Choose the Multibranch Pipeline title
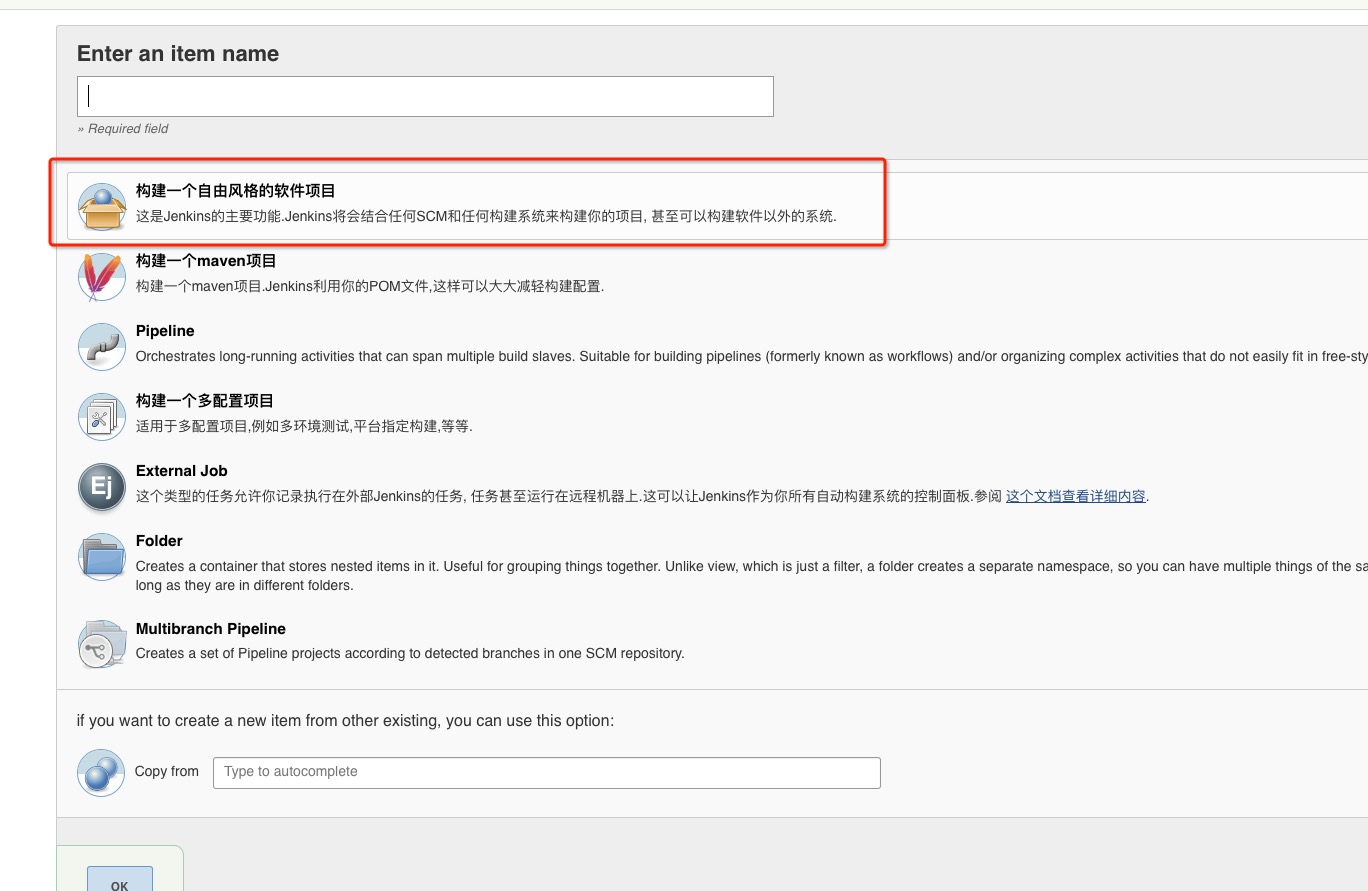Viewport: 1368px width, 891px height. click(211, 629)
